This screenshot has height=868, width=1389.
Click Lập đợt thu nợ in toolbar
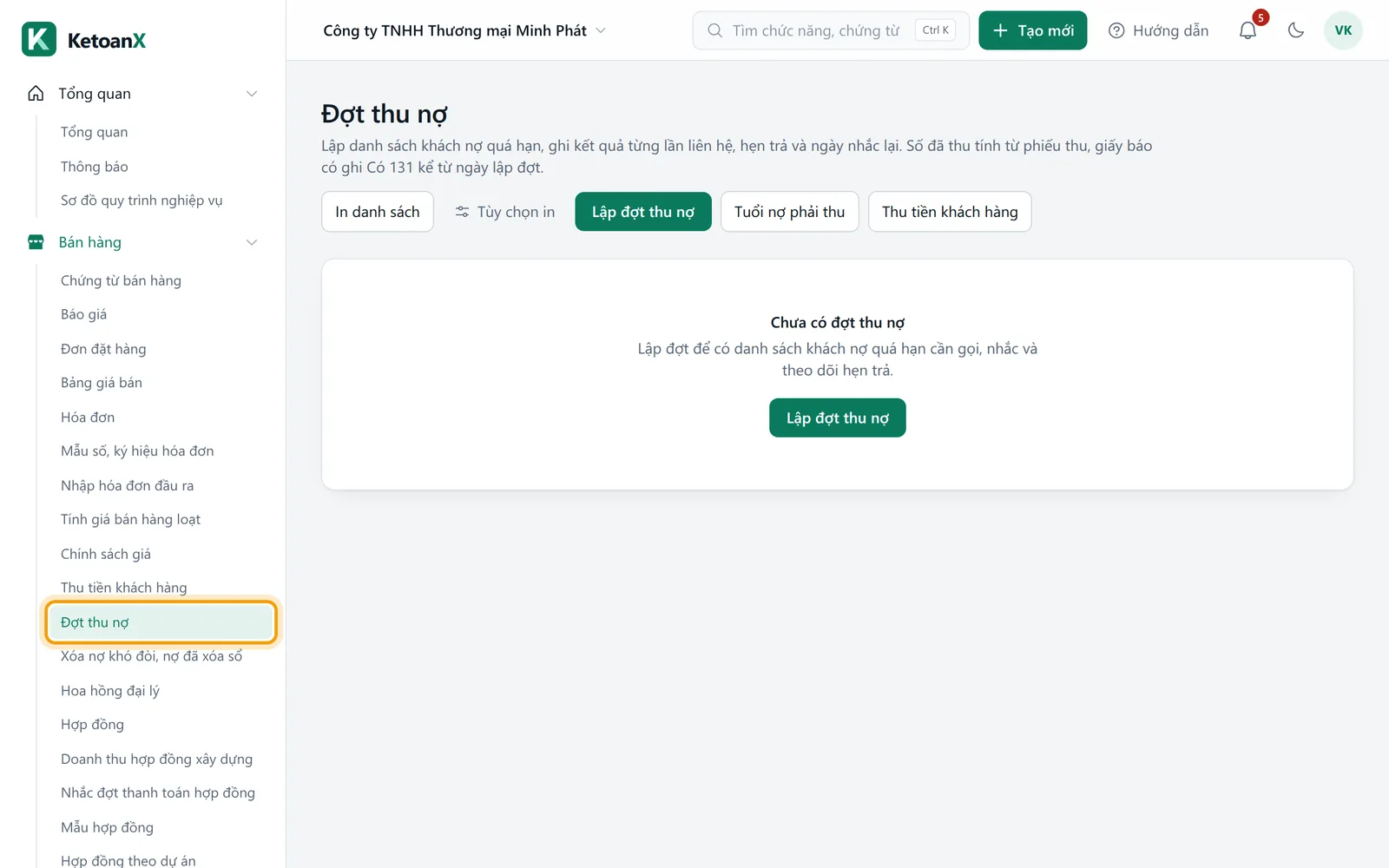(x=643, y=212)
